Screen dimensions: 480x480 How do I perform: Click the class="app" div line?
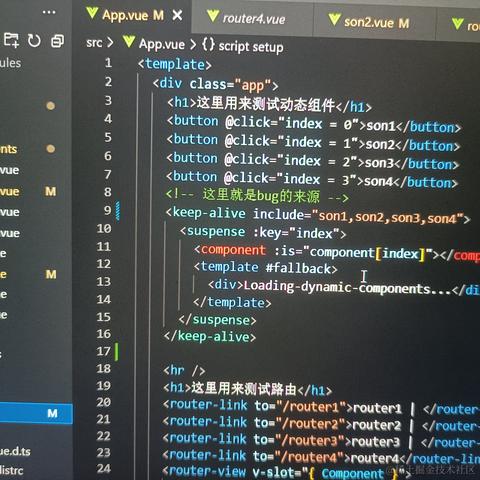215,84
